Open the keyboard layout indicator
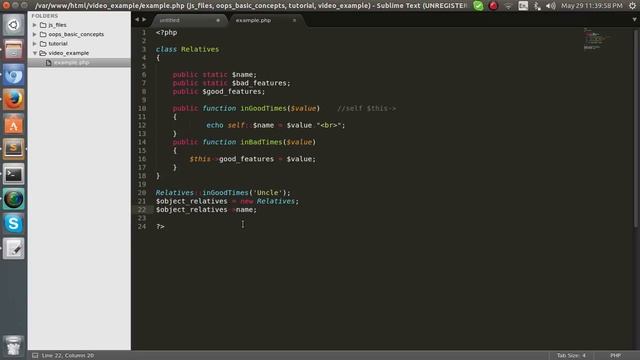Image resolution: width=640 pixels, height=360 pixels. point(523,6)
